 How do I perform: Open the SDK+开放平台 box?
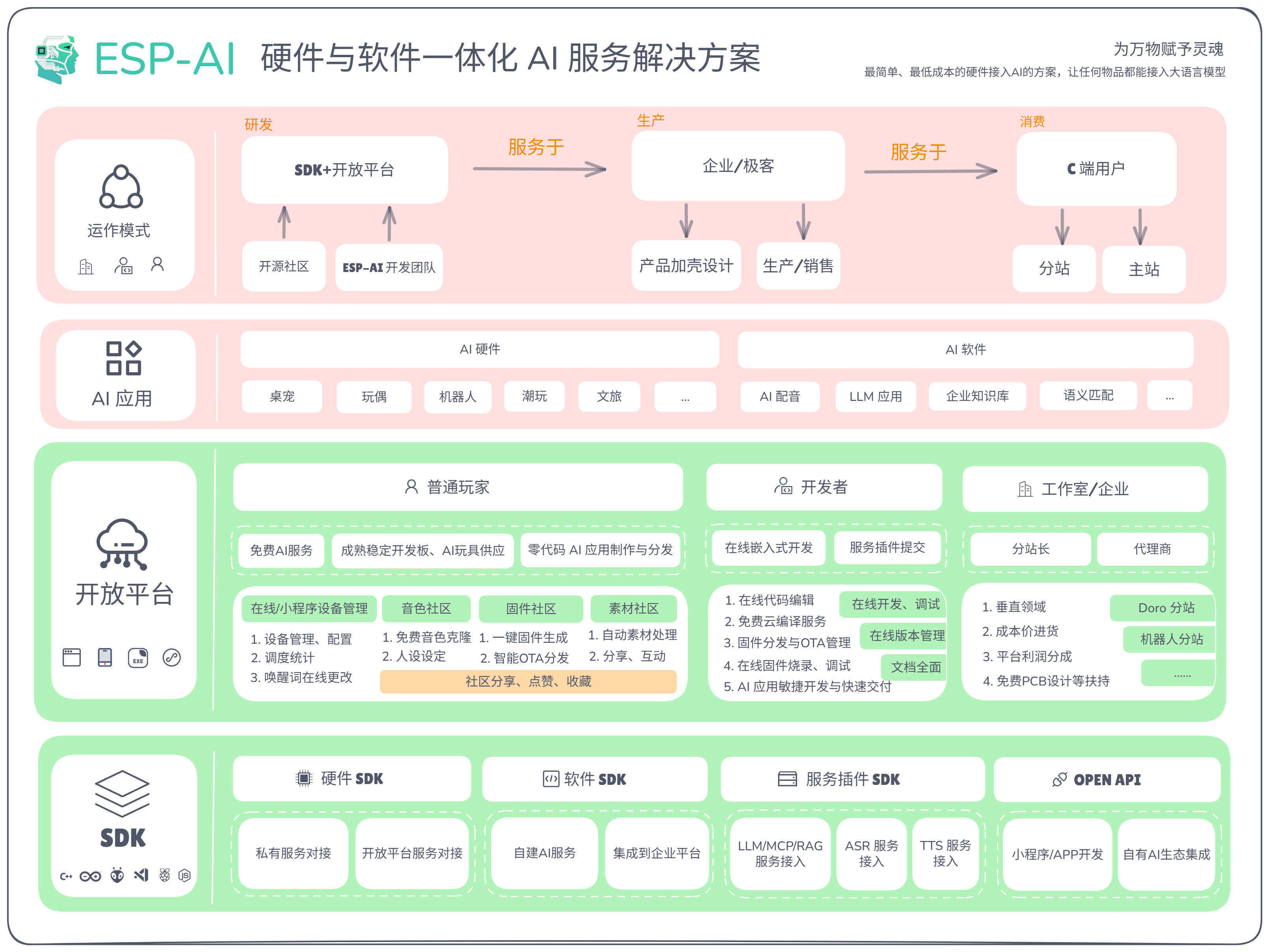click(344, 170)
